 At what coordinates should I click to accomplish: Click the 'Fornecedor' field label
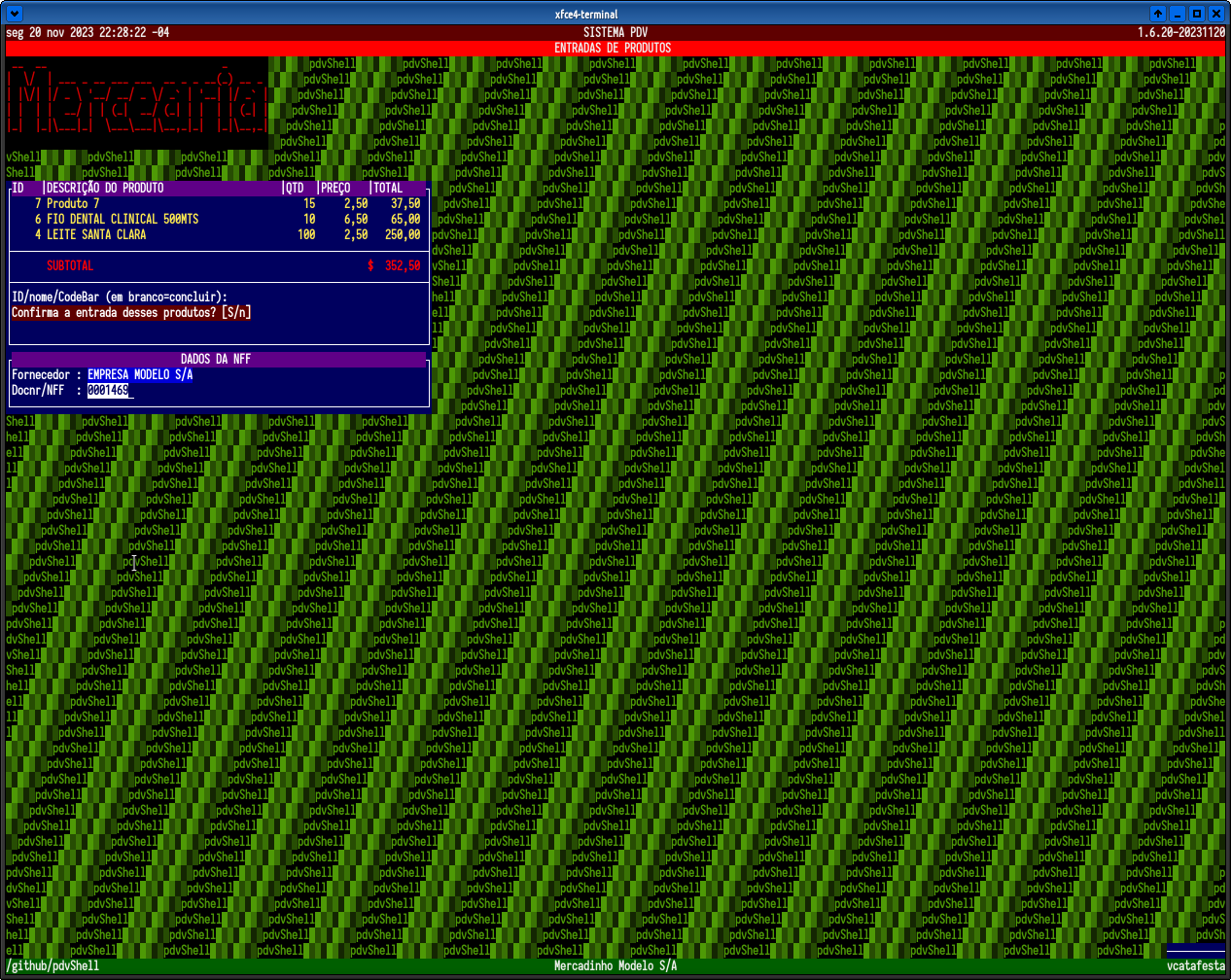[x=41, y=374]
